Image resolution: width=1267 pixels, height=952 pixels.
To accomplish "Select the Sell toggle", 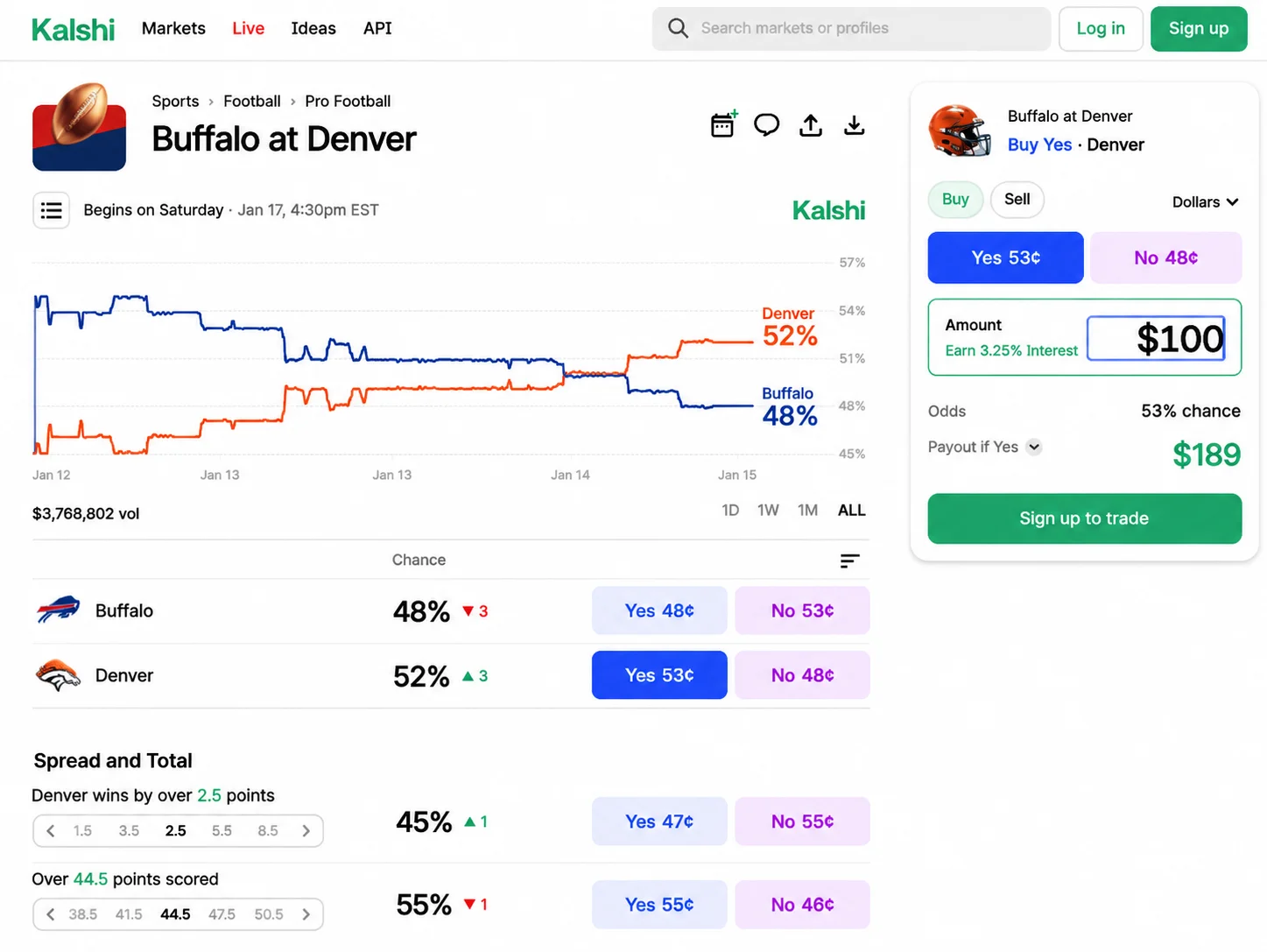I will 1017,199.
